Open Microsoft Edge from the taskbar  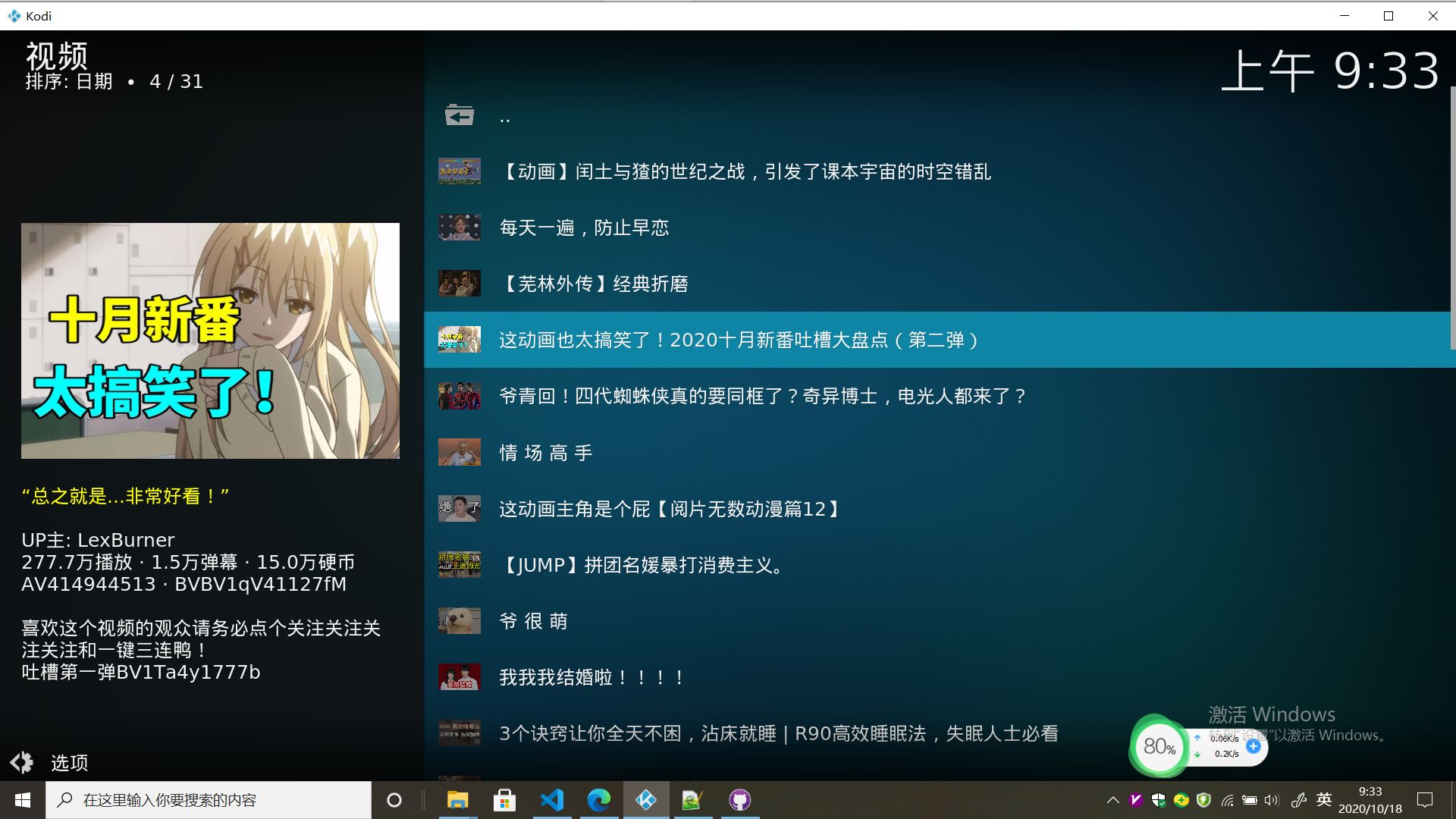[x=599, y=800]
